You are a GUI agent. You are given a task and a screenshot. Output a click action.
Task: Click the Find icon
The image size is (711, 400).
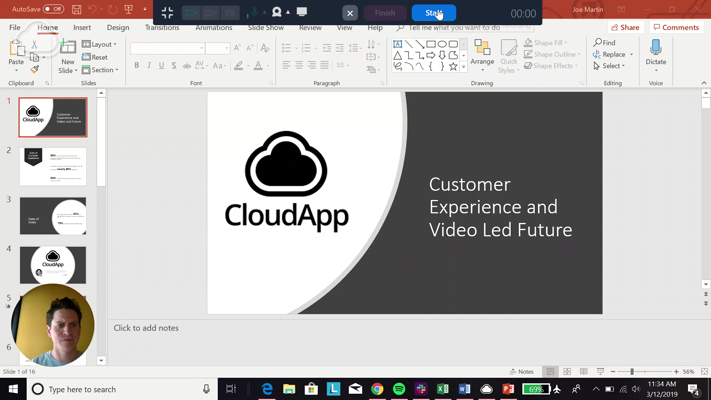599,43
